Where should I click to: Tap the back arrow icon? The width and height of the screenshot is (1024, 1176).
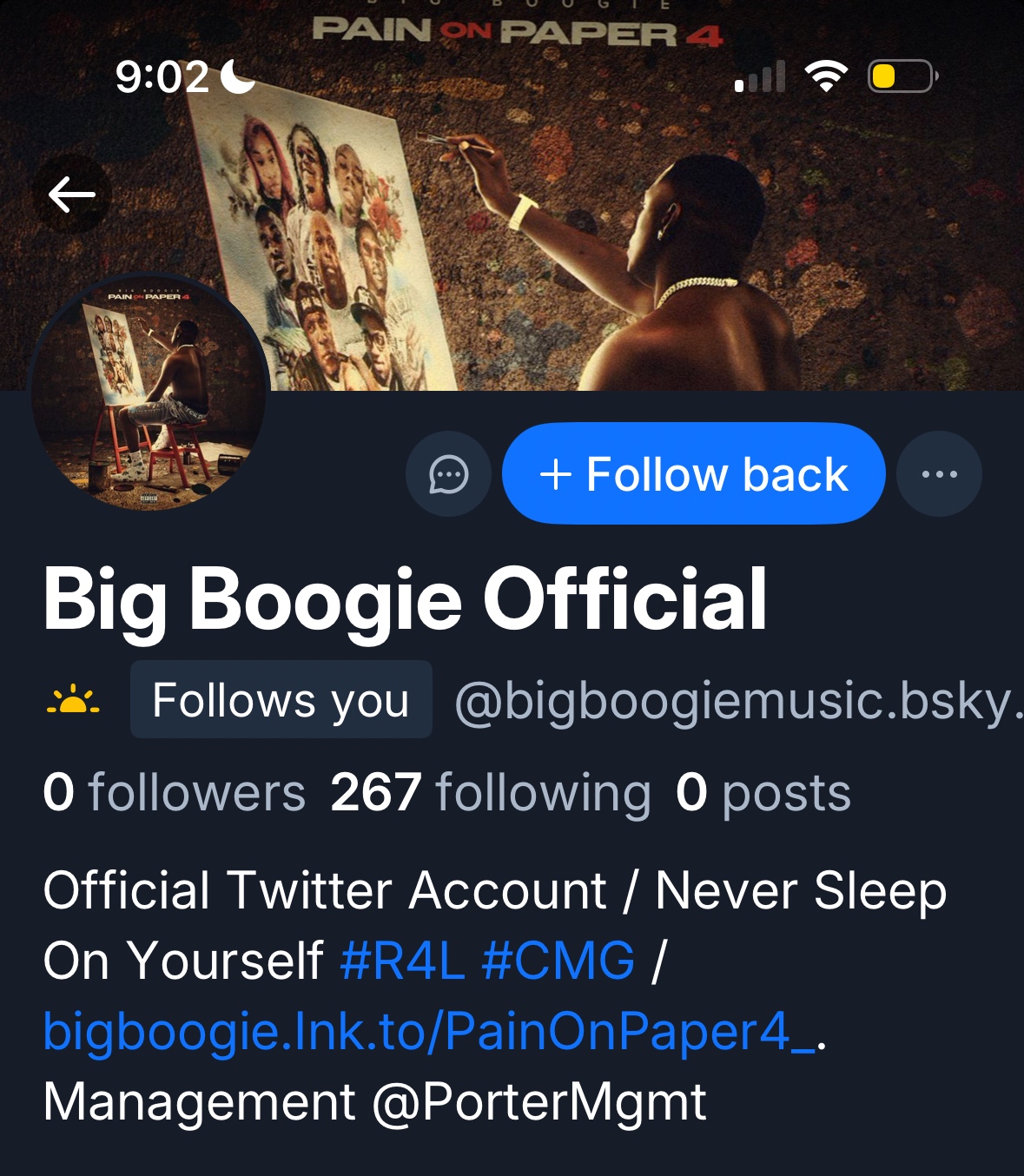pos(72,194)
